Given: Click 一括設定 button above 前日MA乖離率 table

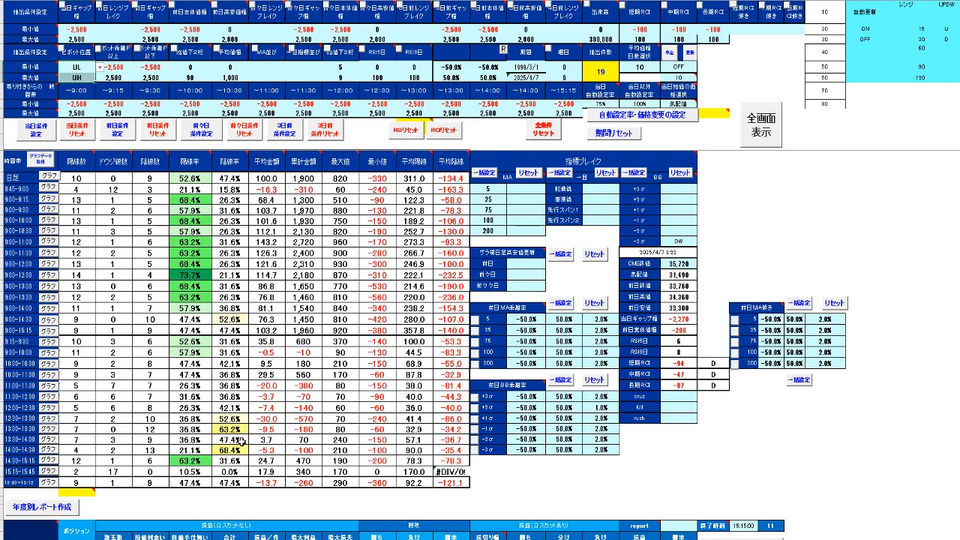Looking at the screenshot, I should 560,302.
